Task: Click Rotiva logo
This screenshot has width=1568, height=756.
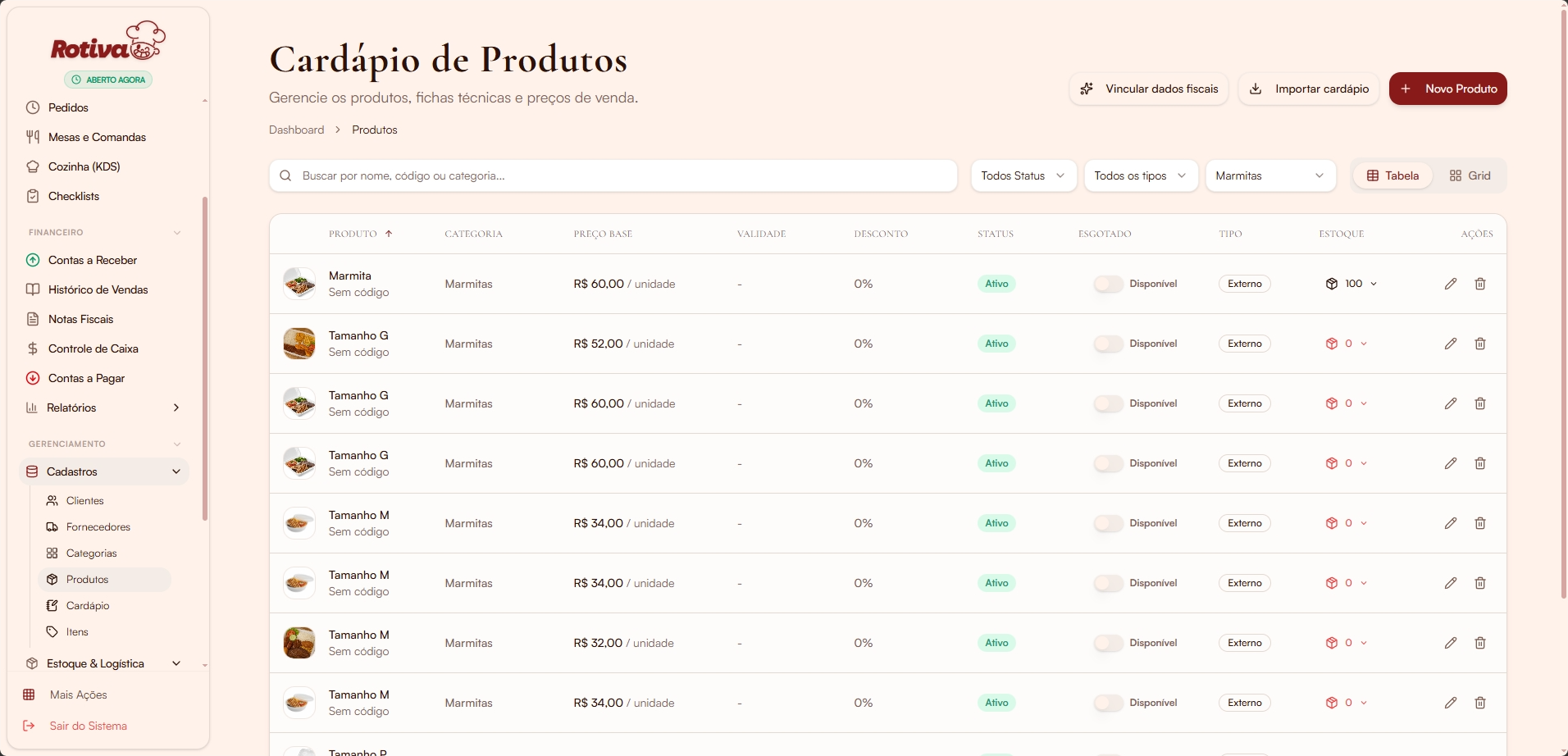Action: [x=108, y=43]
